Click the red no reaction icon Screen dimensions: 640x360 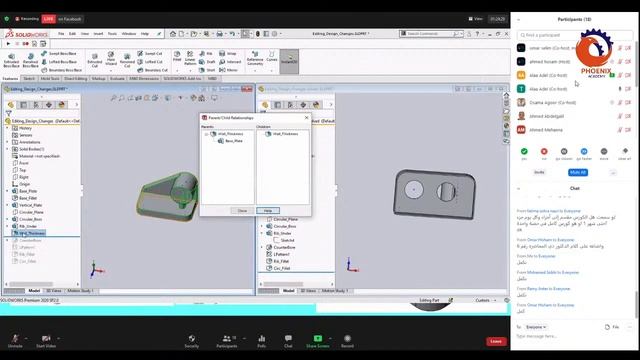[x=544, y=151]
